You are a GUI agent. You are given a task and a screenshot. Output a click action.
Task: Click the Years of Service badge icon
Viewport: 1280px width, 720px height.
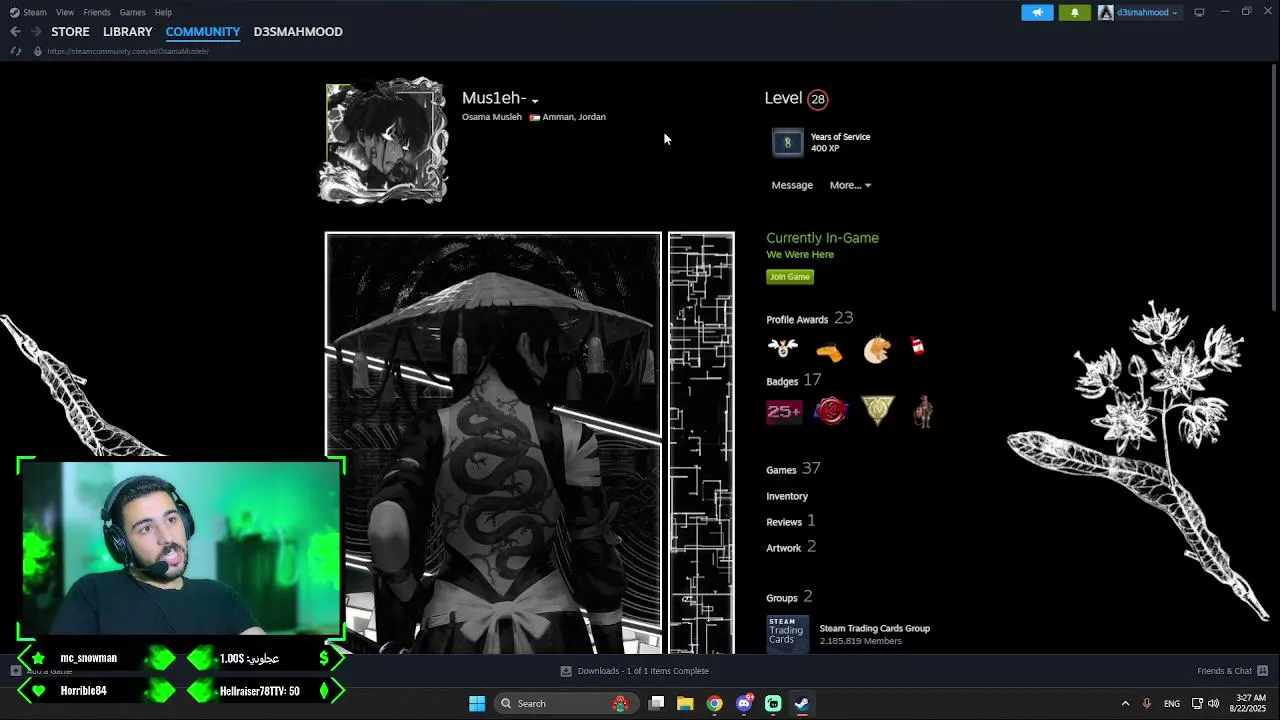(788, 143)
